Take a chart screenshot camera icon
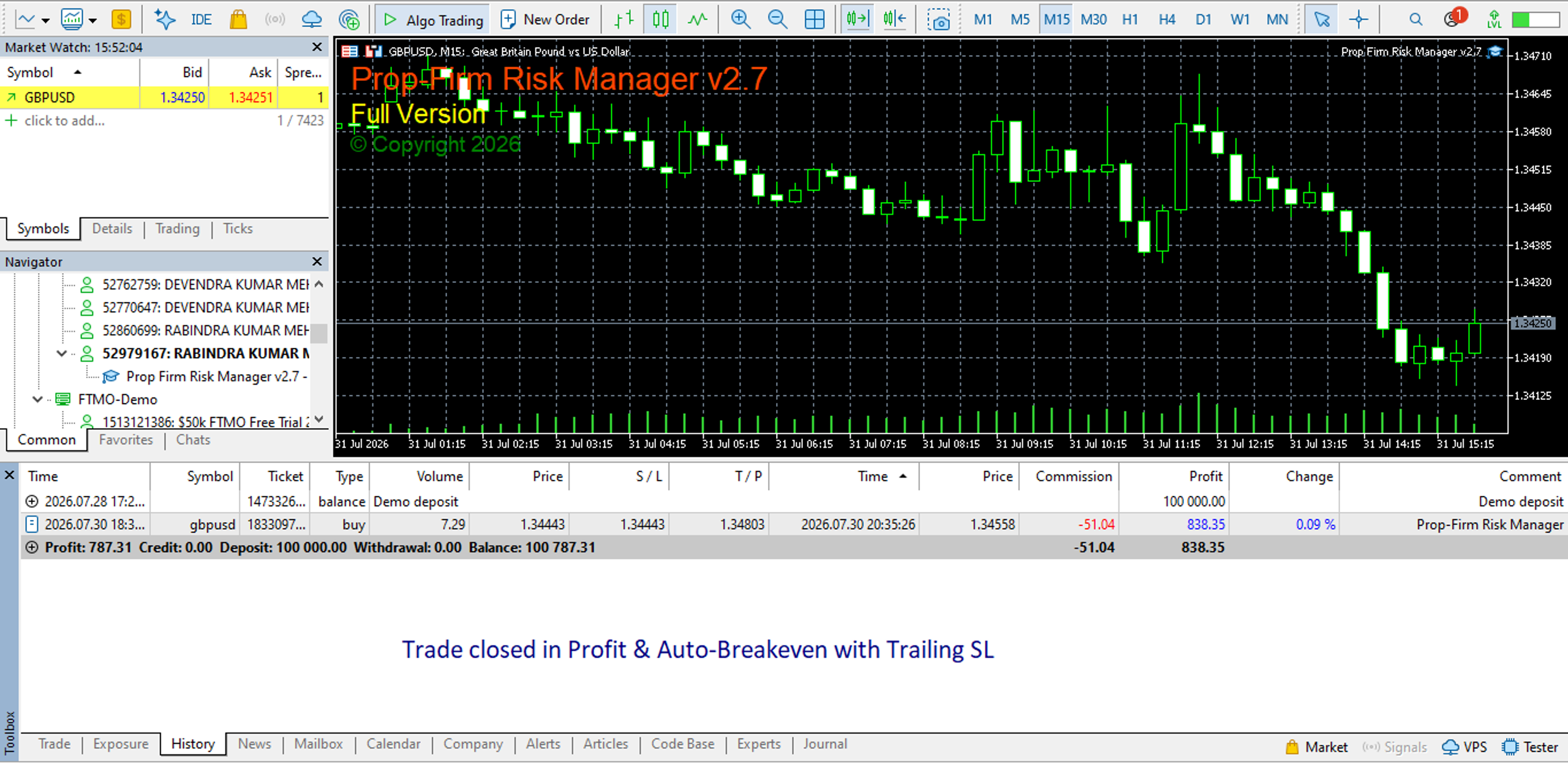This screenshot has width=1568, height=763. point(938,20)
